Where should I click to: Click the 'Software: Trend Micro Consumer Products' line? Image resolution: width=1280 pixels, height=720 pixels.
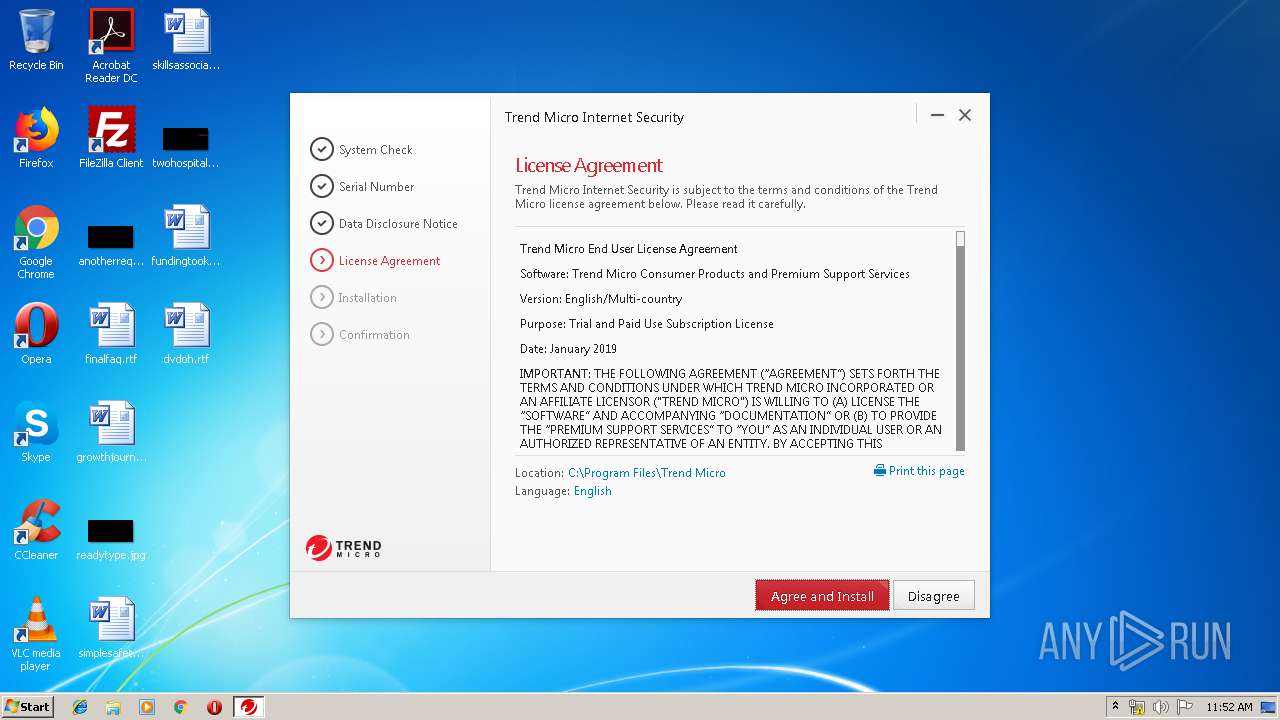click(715, 274)
